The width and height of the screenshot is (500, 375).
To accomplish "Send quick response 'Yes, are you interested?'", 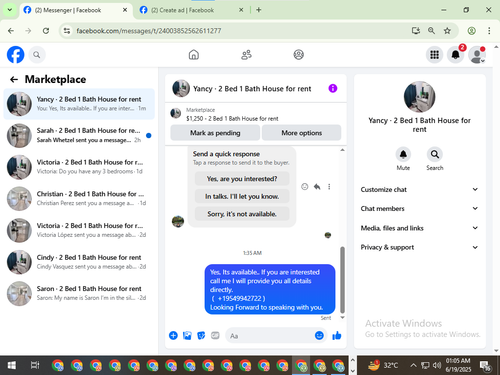I will pos(242,179).
